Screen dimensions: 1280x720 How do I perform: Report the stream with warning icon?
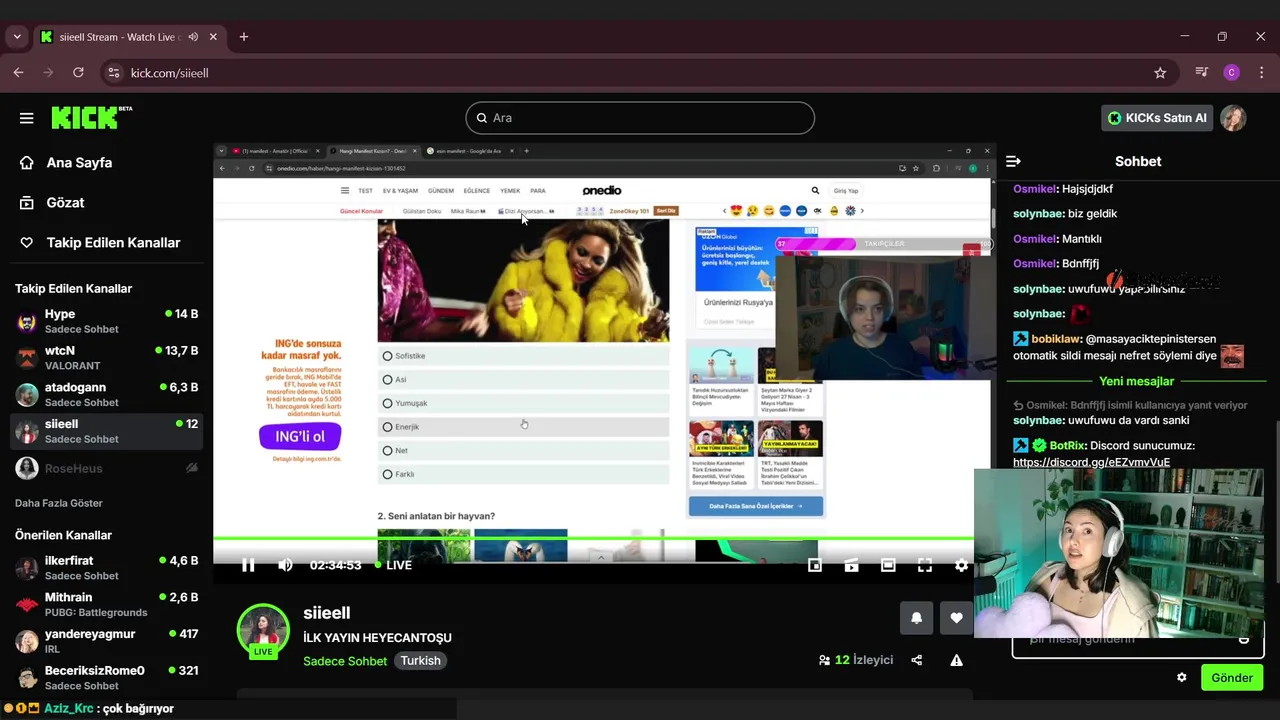pos(956,660)
